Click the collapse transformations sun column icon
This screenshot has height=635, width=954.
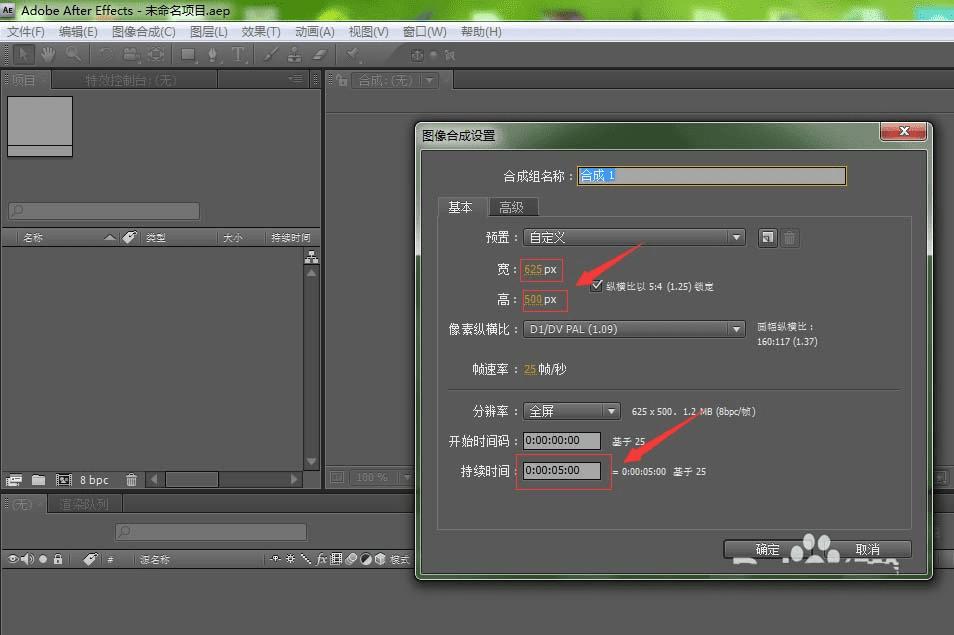(291, 559)
